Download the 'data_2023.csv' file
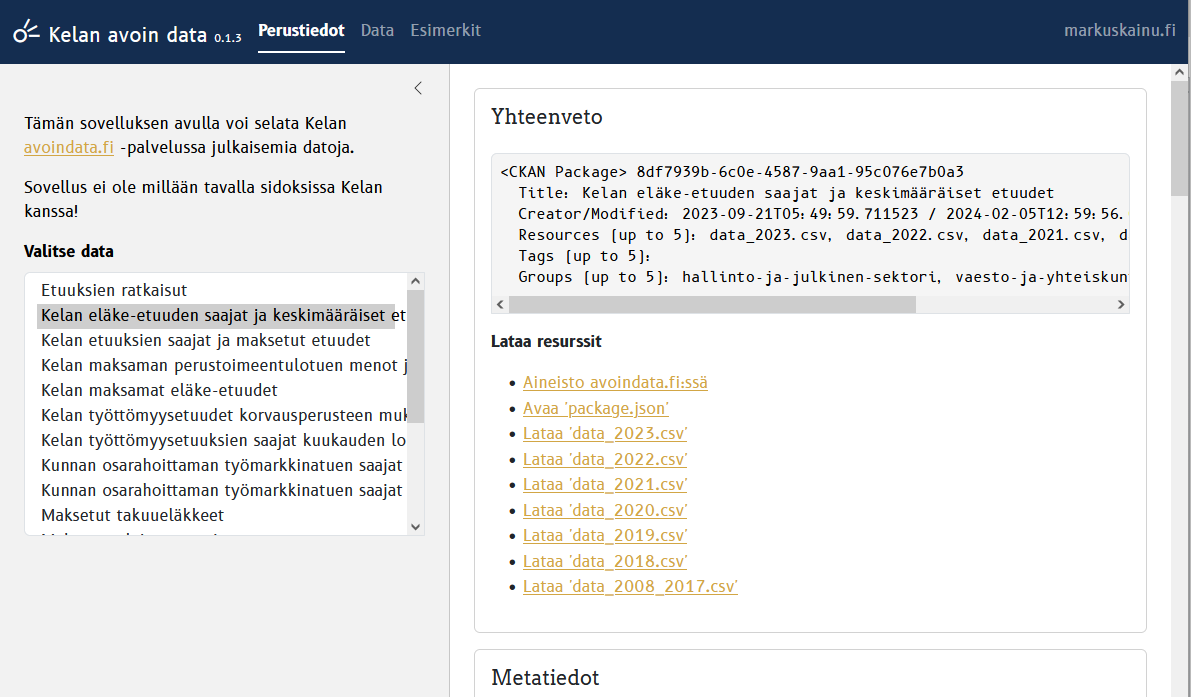This screenshot has width=1191, height=697. 605,434
